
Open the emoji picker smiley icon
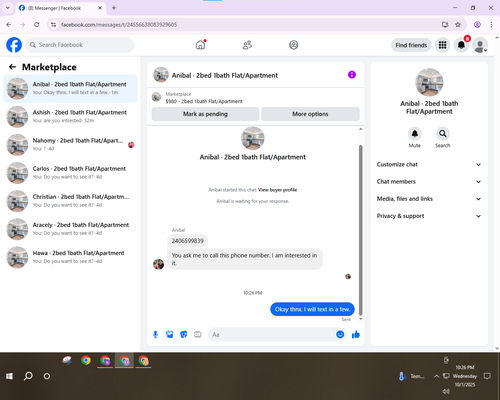pos(340,334)
